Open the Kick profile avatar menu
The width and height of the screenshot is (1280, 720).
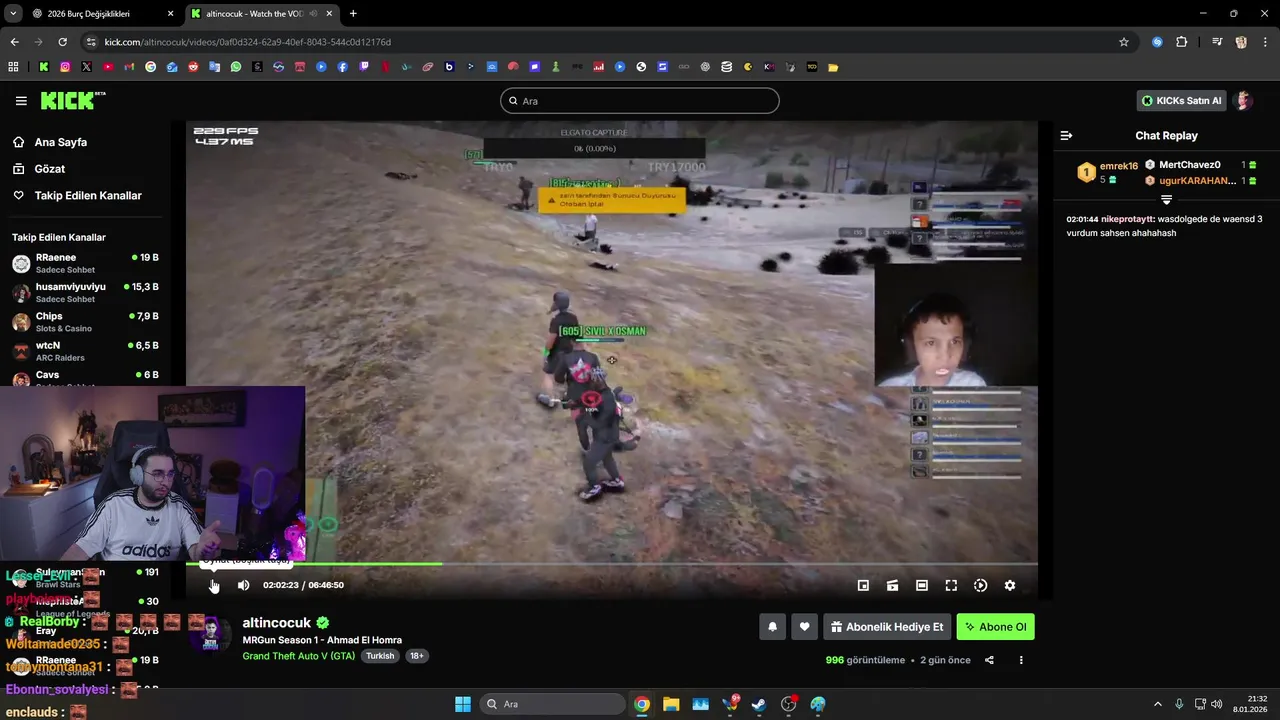[1243, 101]
